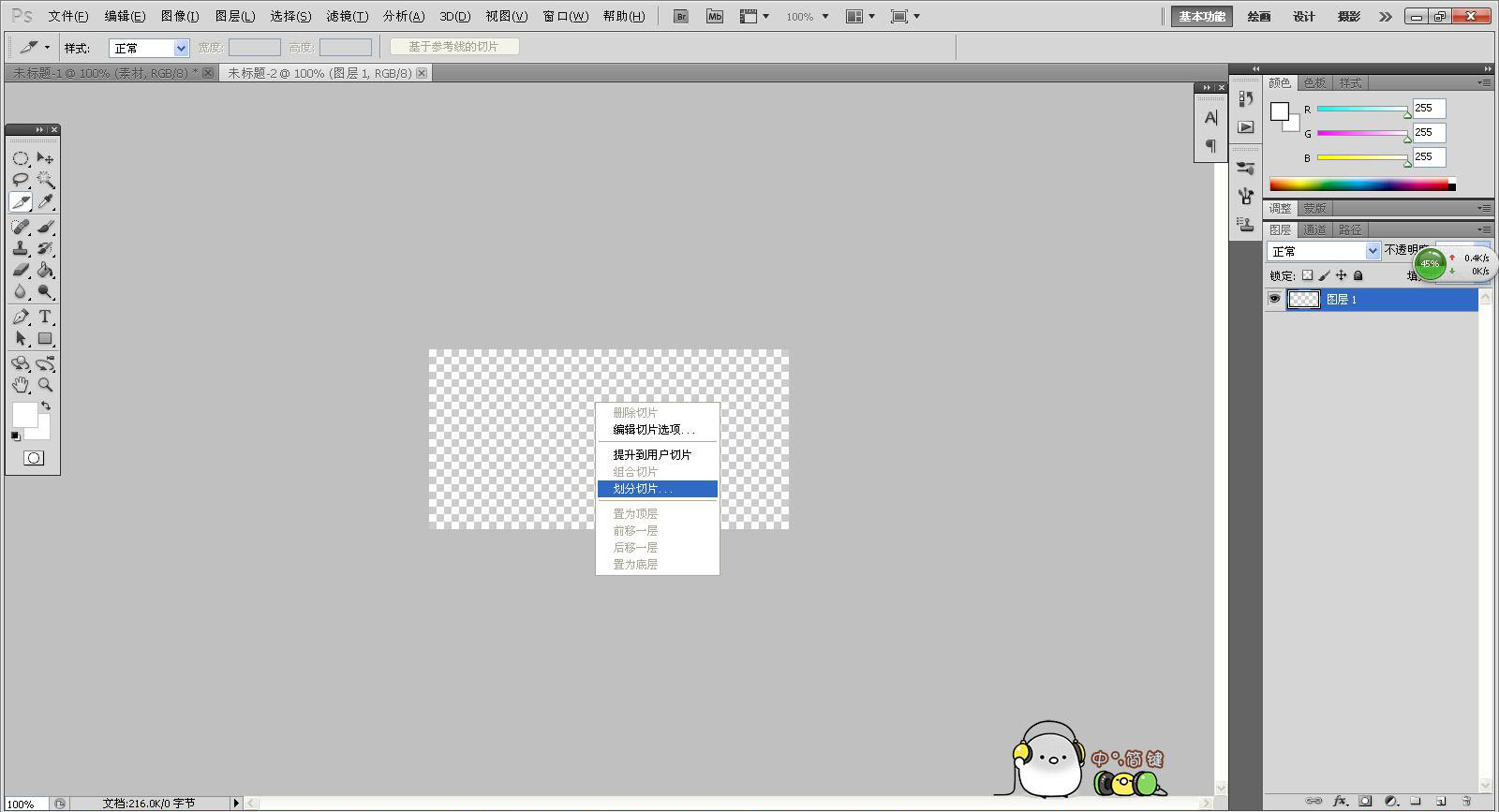
Task: Open the History panel icon
Action: (1245, 98)
